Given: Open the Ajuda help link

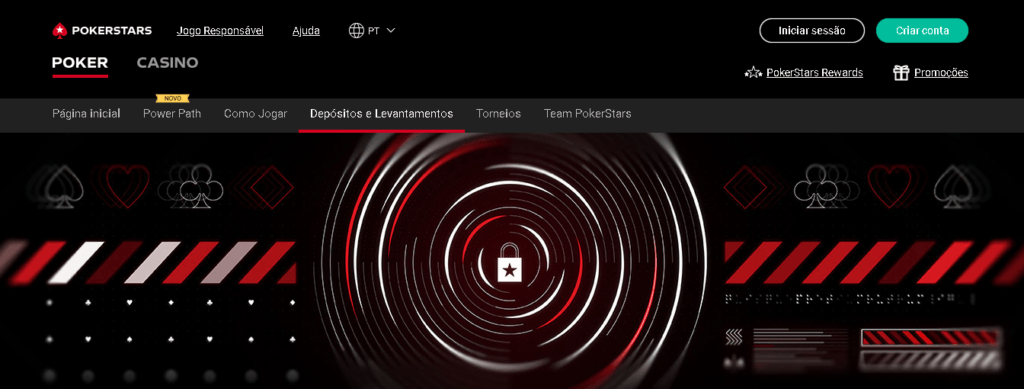Looking at the screenshot, I should tap(306, 31).
